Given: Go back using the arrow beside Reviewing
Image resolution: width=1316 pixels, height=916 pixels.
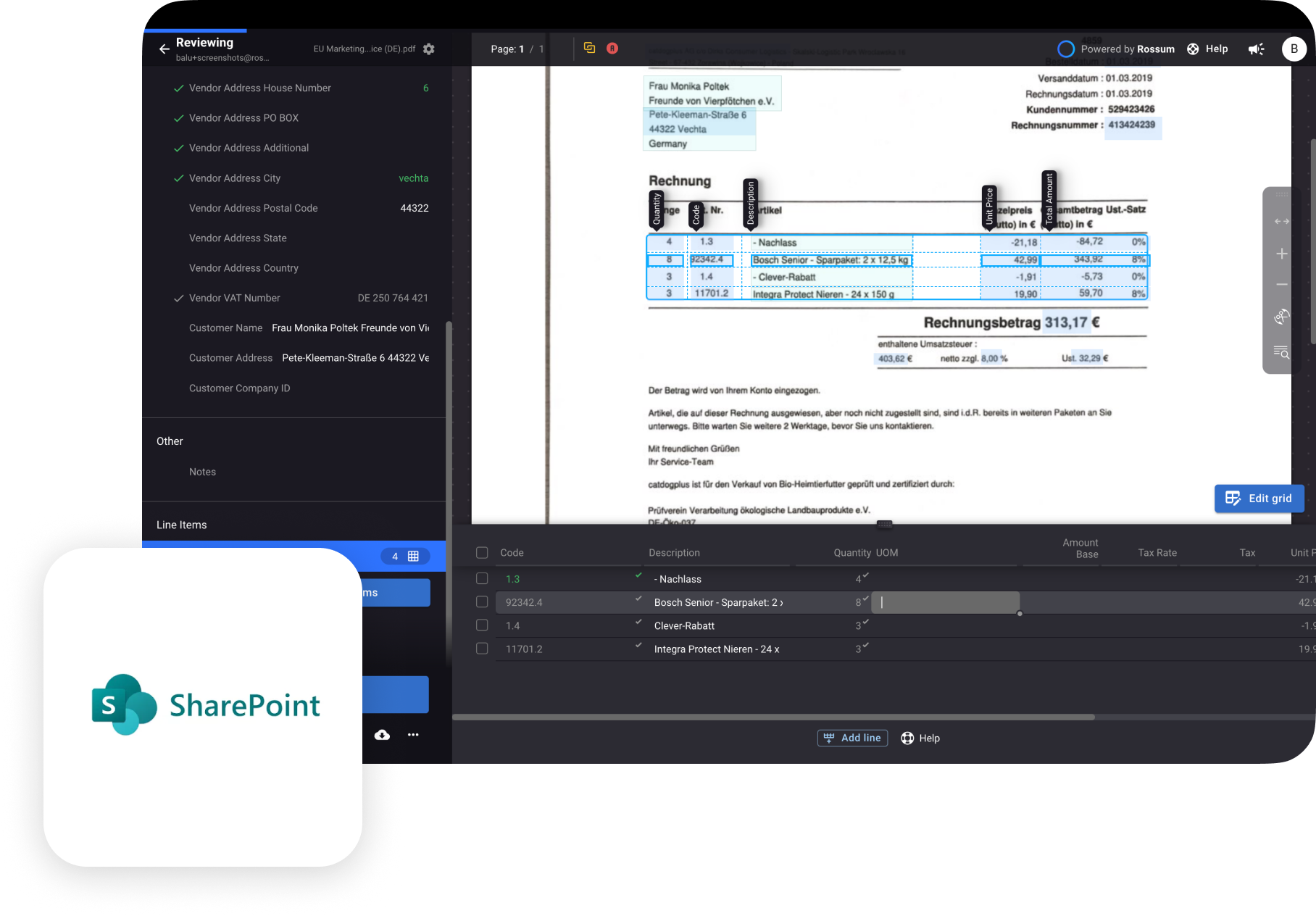Looking at the screenshot, I should [164, 49].
